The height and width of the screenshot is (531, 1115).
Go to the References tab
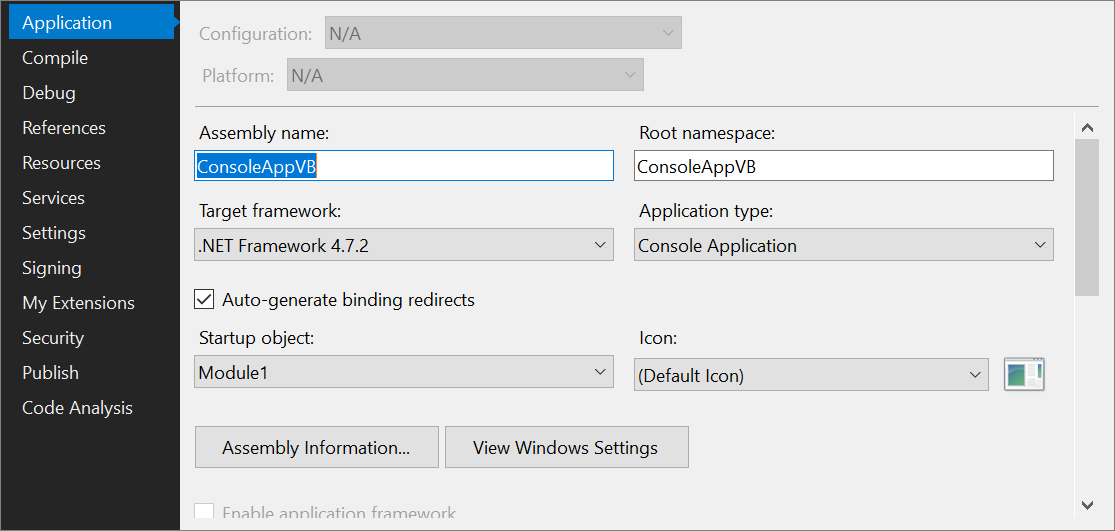point(63,128)
